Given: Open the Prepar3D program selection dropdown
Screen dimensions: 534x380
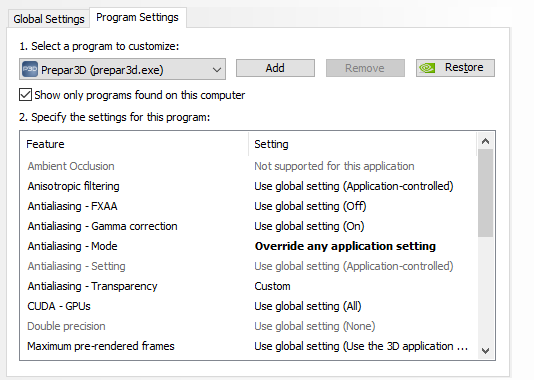Looking at the screenshot, I should click(x=122, y=69).
